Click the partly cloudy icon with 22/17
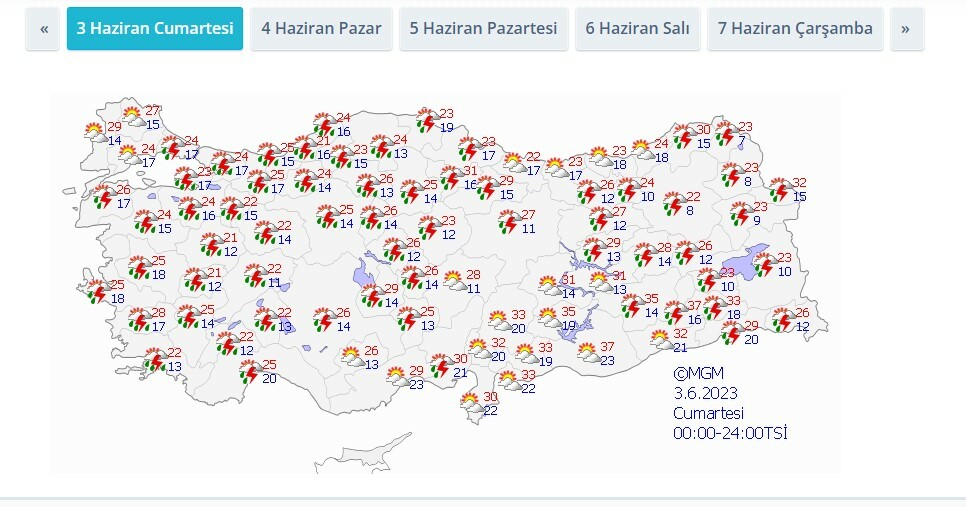This screenshot has height=507, width=966. [514, 163]
